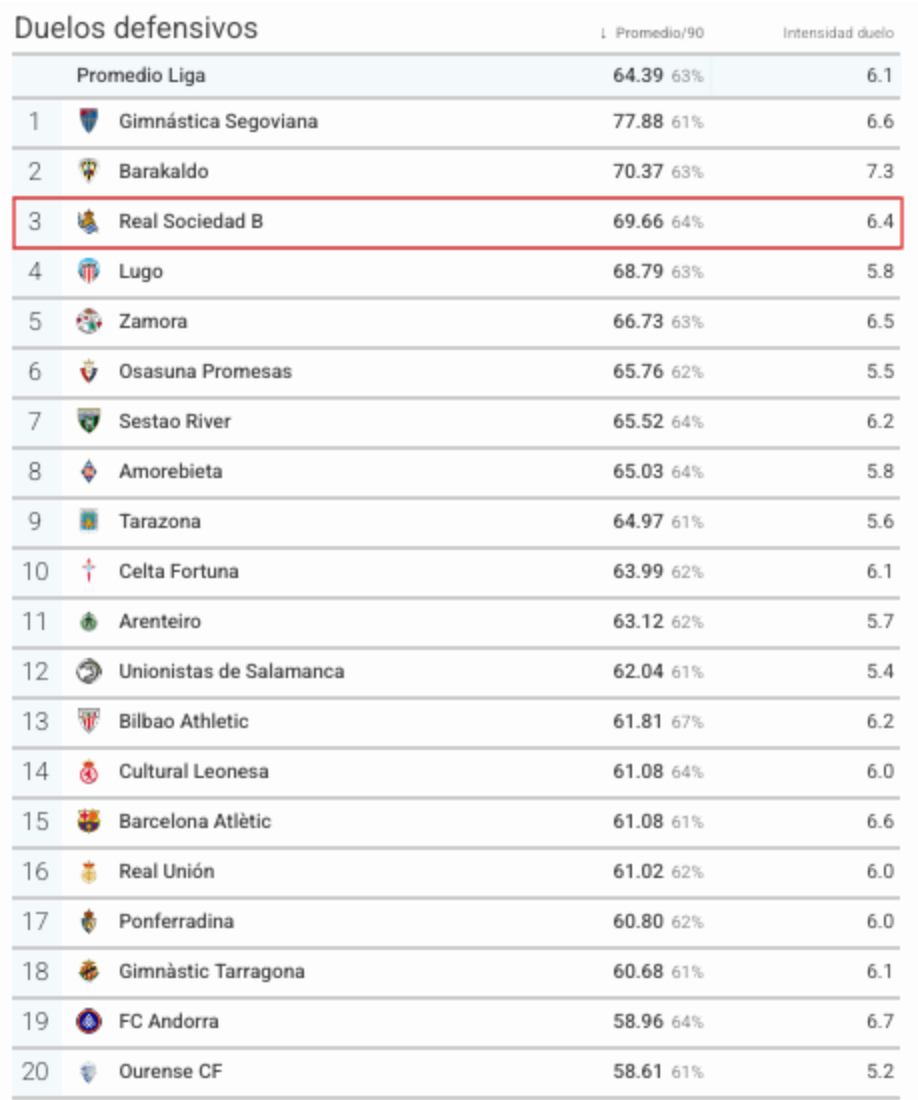Open the Cultural Leonesa team name
The image size is (918, 1100).
194,771
